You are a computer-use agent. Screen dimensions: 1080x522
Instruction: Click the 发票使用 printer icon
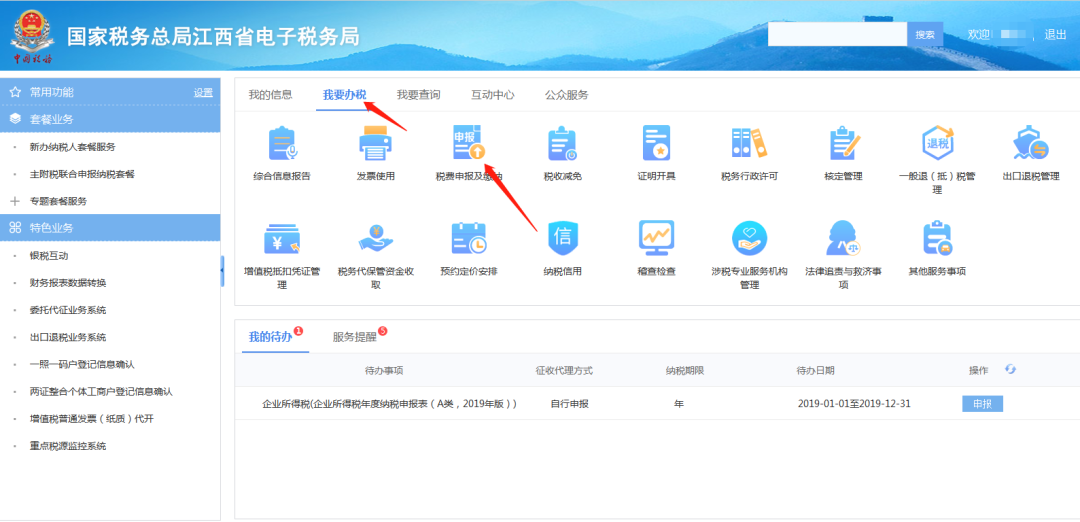376,145
